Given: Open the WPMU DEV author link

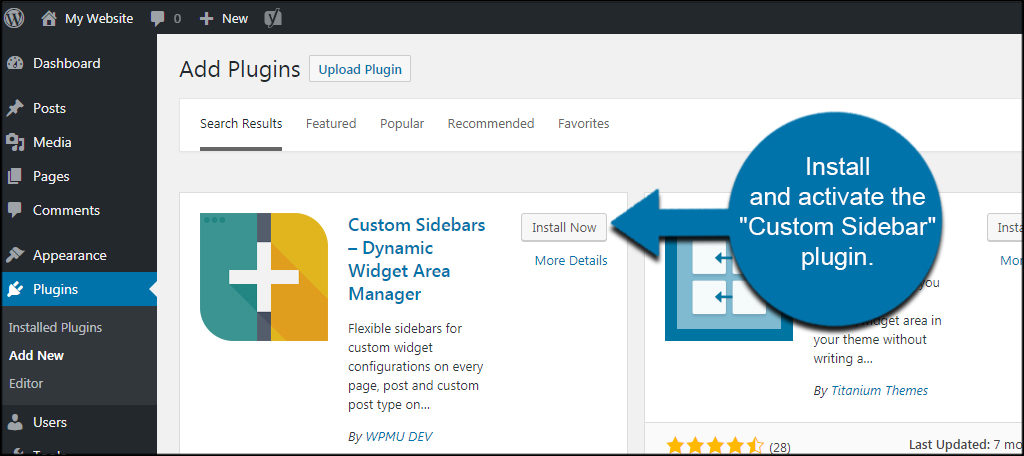Looking at the screenshot, I should 397,436.
